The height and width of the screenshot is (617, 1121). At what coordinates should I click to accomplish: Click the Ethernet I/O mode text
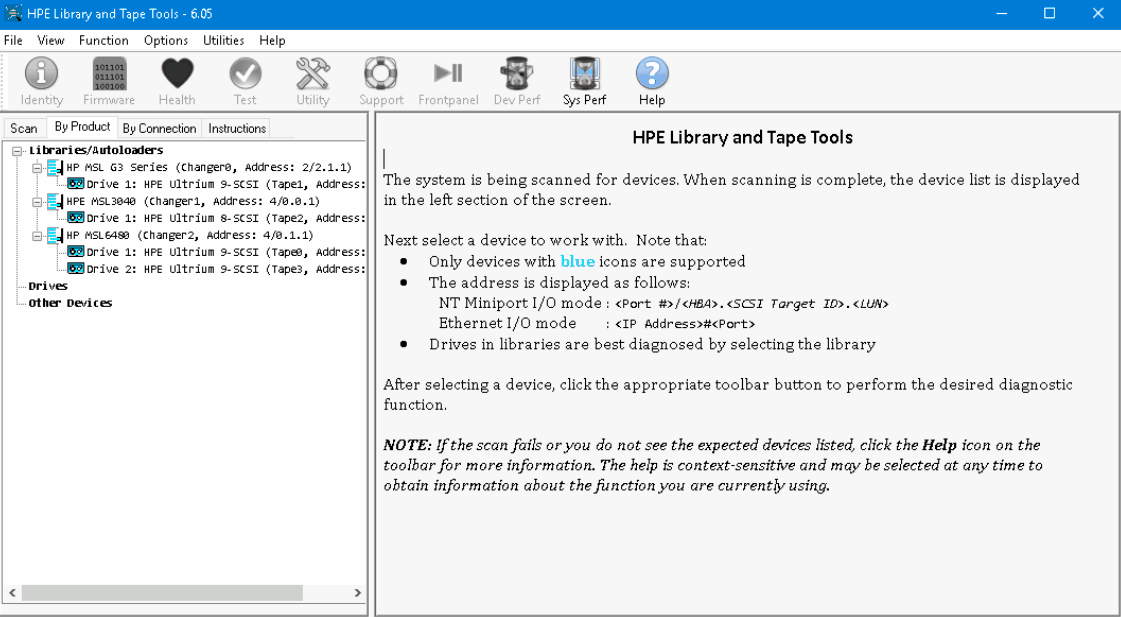508,323
